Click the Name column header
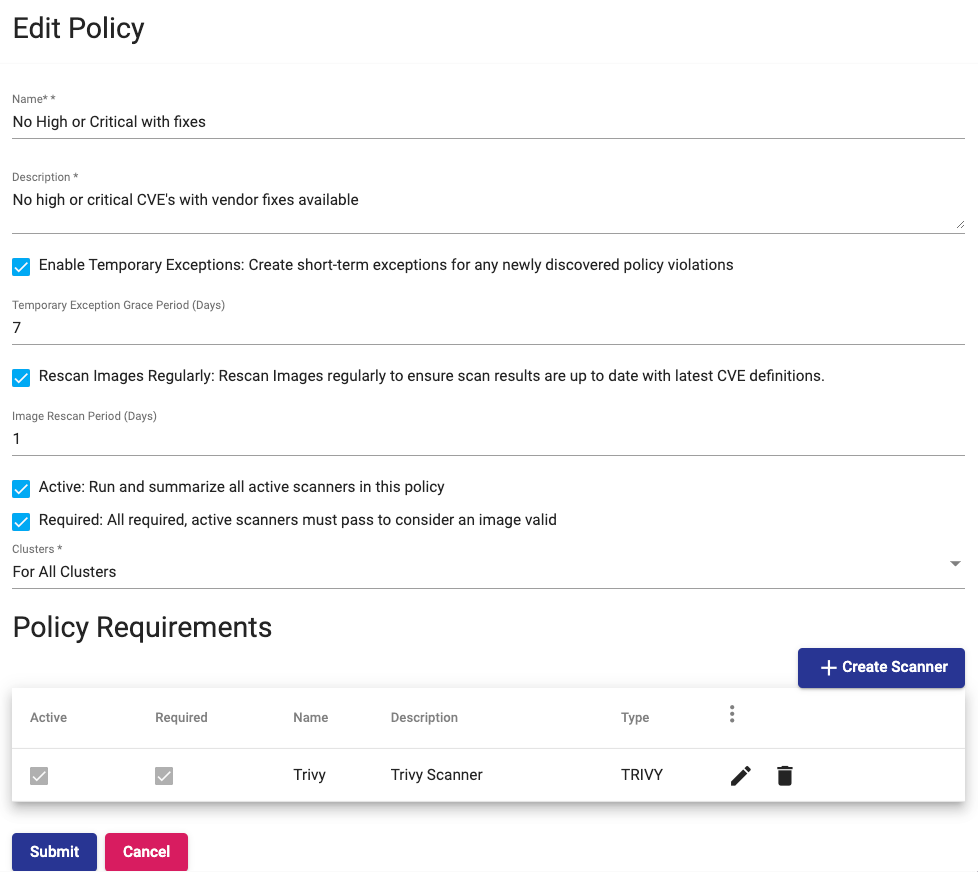The image size is (978, 872). point(310,718)
